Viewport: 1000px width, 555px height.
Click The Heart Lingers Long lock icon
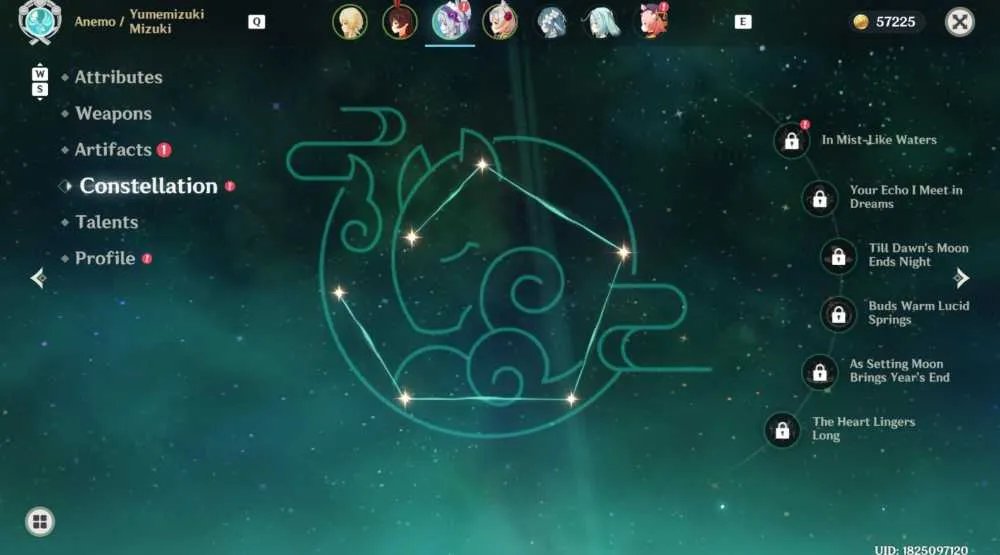tap(782, 430)
